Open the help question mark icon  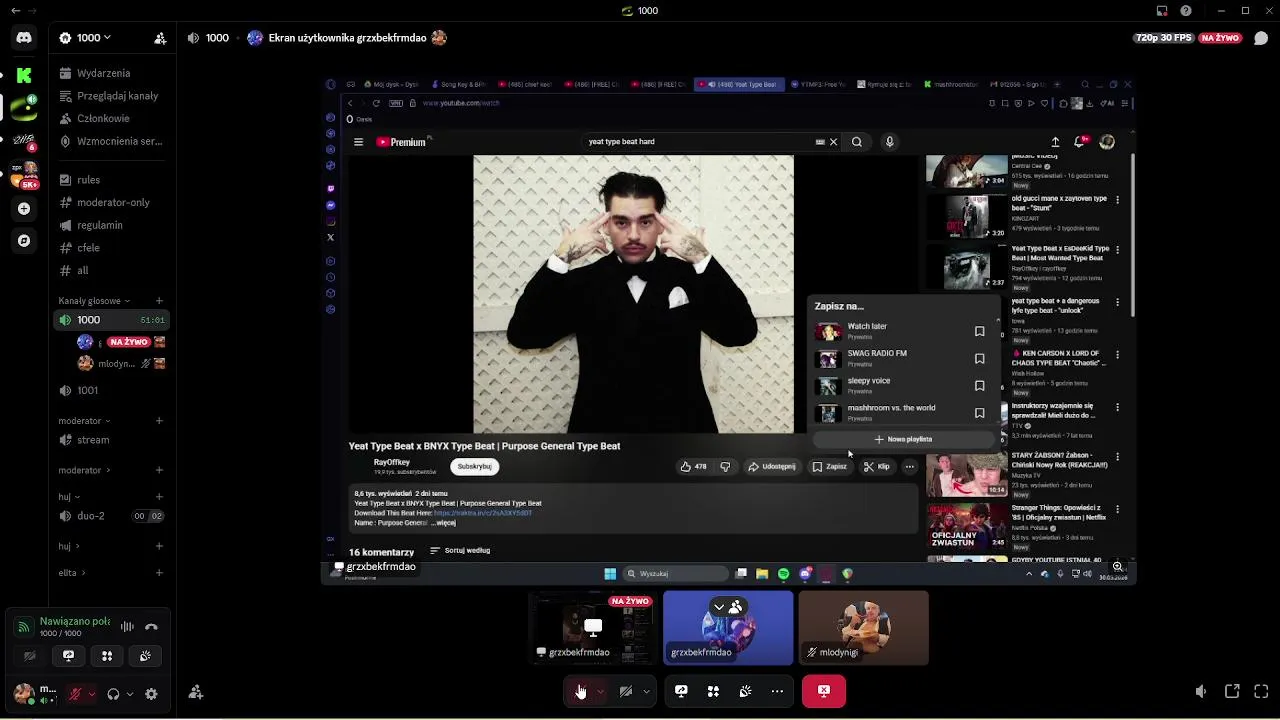click(x=1186, y=11)
